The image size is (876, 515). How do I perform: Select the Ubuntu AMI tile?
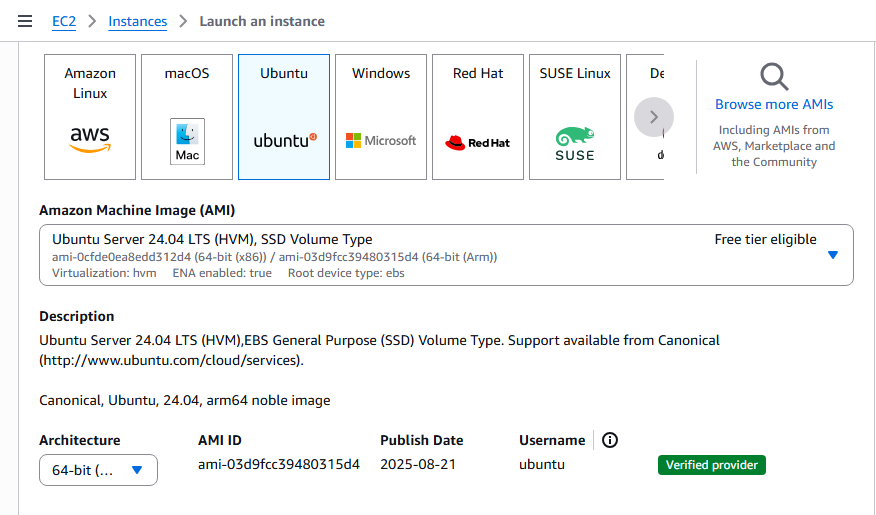pos(284,117)
